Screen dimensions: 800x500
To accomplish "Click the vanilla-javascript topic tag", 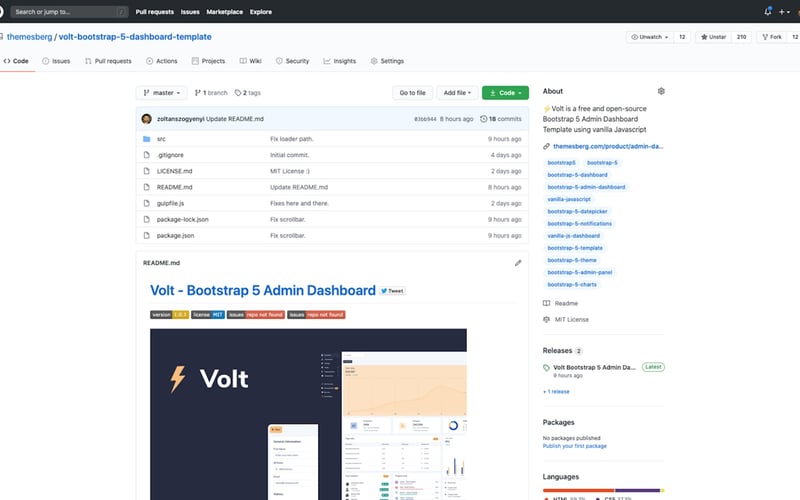I will 569,199.
